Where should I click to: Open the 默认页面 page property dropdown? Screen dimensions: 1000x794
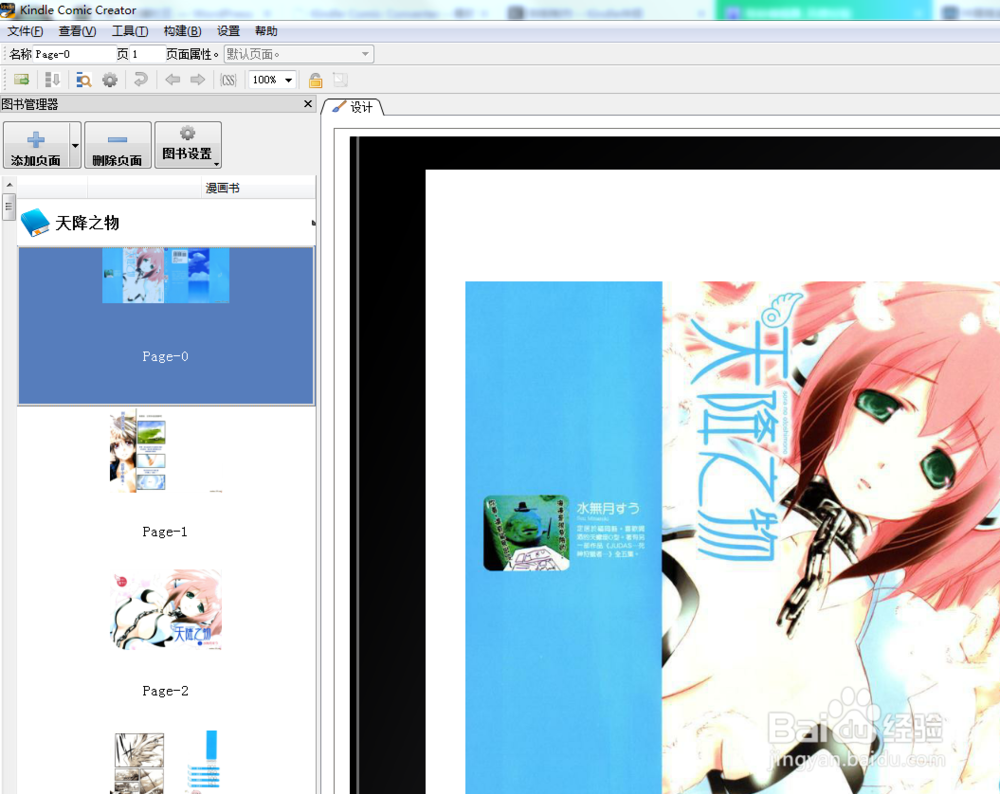click(298, 54)
